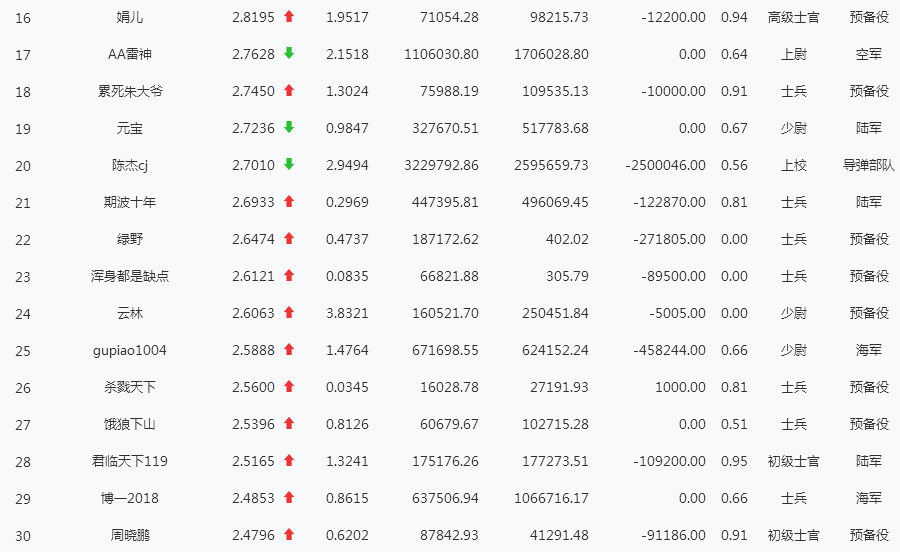Screen dimensions: 900x552
Task: Click the red up arrow in 期波十年 row
Action: [x=289, y=201]
